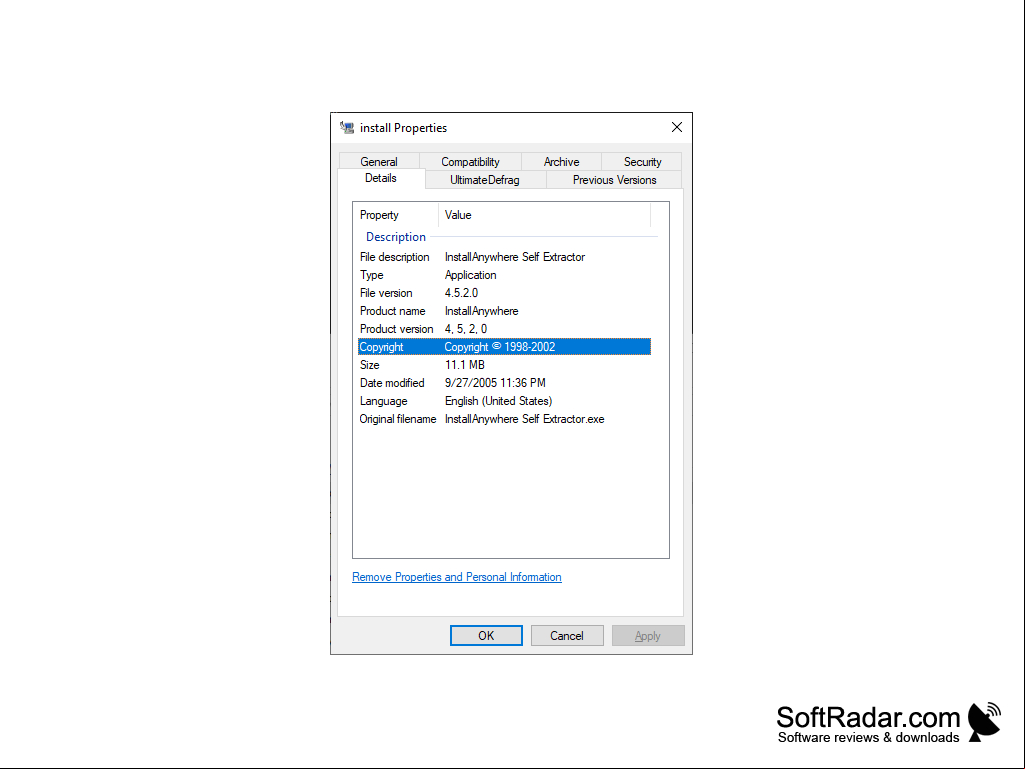This screenshot has height=769, width=1025.
Task: Open Remove Properties and Personal Information link
Action: point(457,577)
